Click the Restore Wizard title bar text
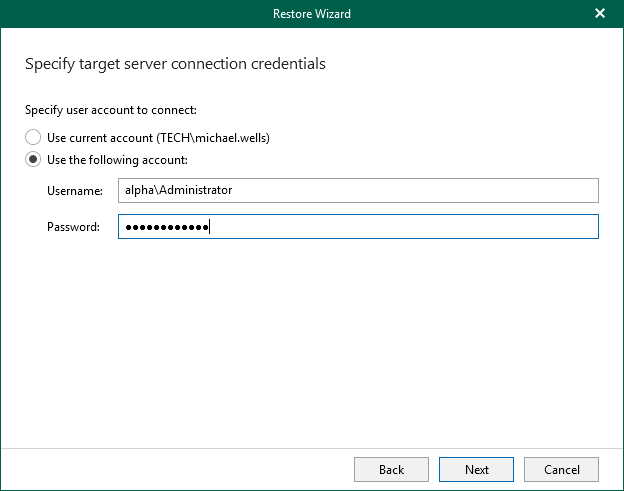Image resolution: width=624 pixels, height=491 pixels. pyautogui.click(x=311, y=14)
